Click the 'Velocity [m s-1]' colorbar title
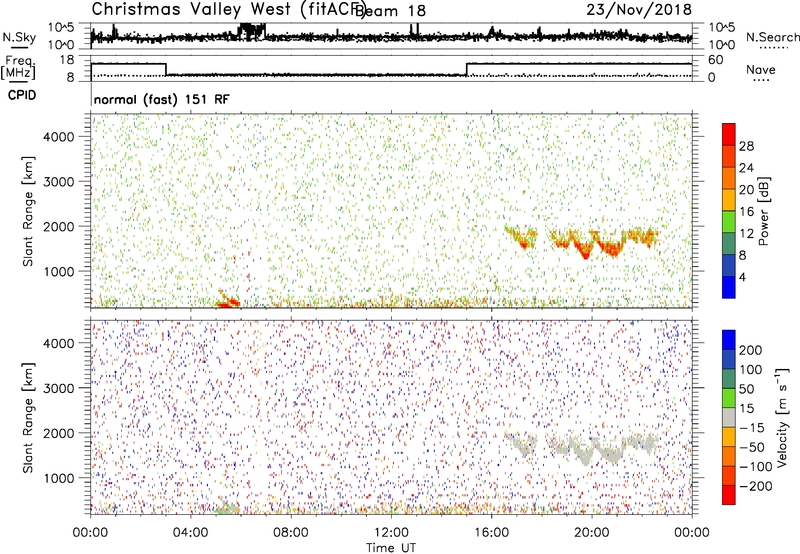The width and height of the screenshot is (800, 554). (781, 417)
